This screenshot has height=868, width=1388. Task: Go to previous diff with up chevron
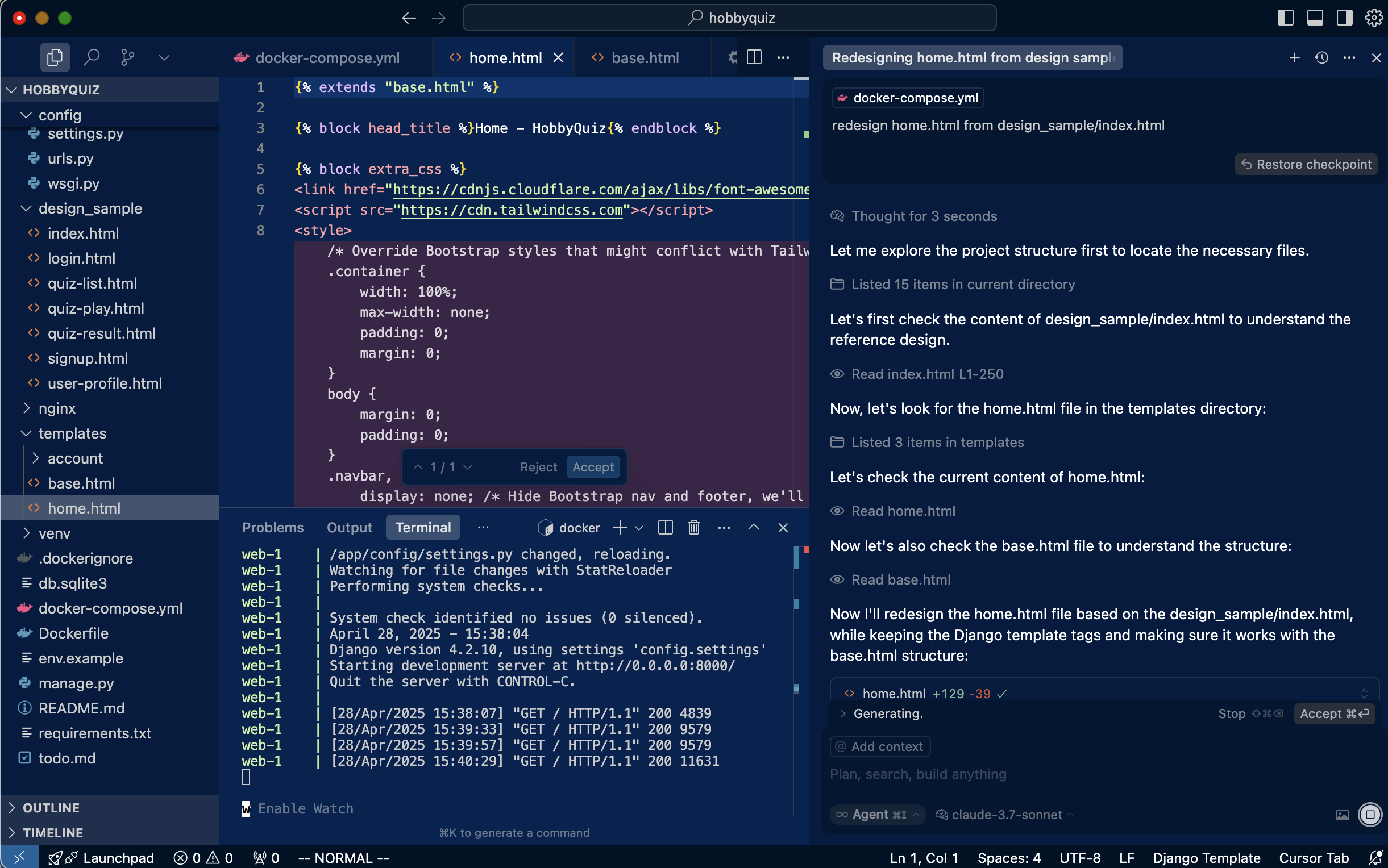[x=418, y=467]
